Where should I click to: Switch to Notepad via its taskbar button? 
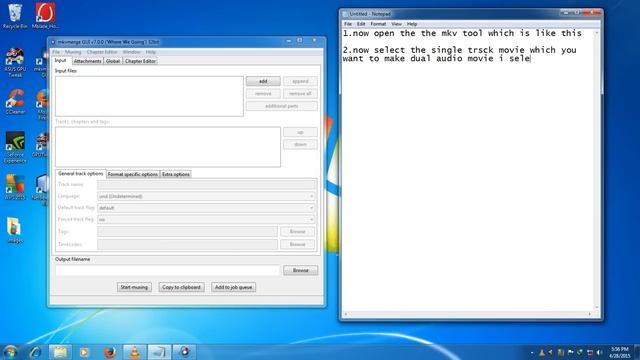159,352
